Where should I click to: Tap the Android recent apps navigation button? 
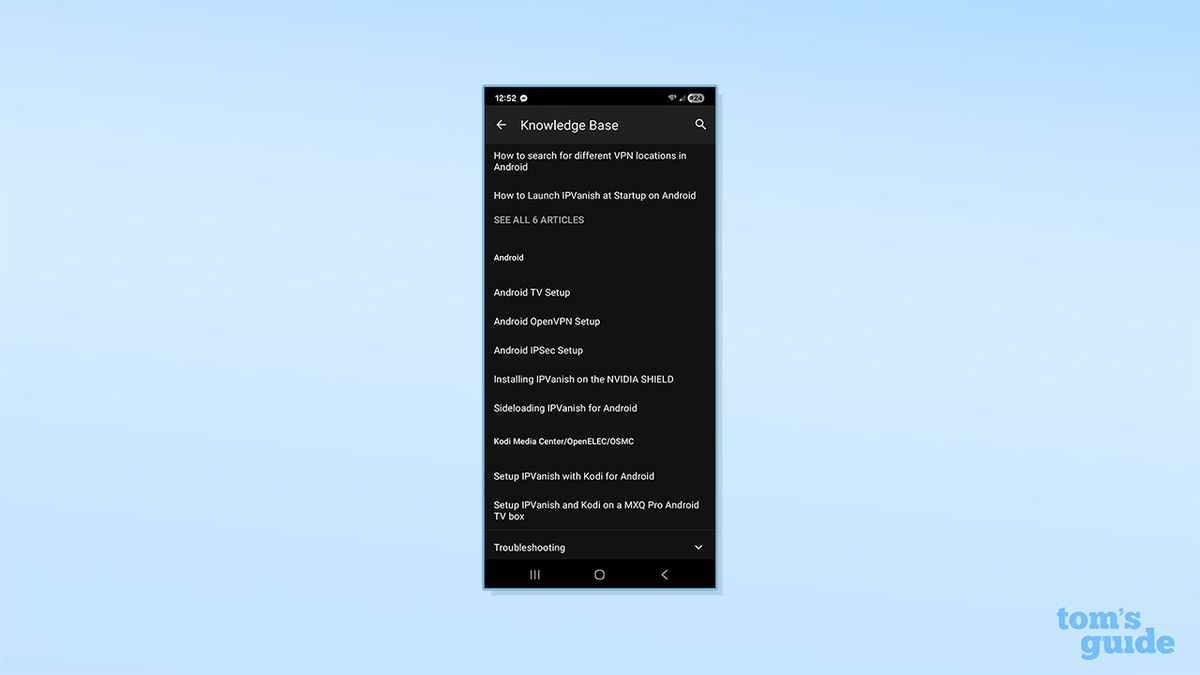(535, 575)
